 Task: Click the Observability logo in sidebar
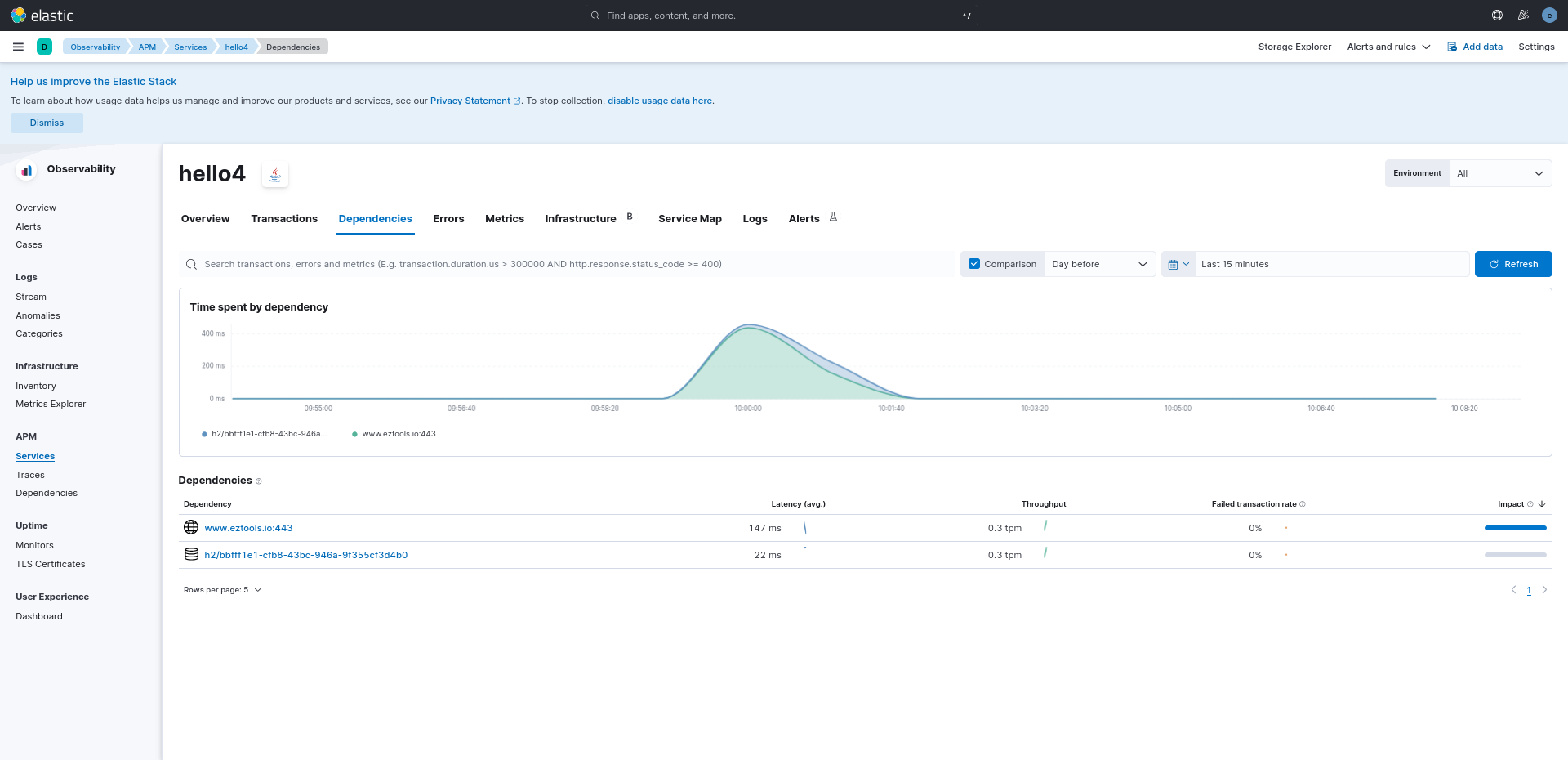point(27,170)
